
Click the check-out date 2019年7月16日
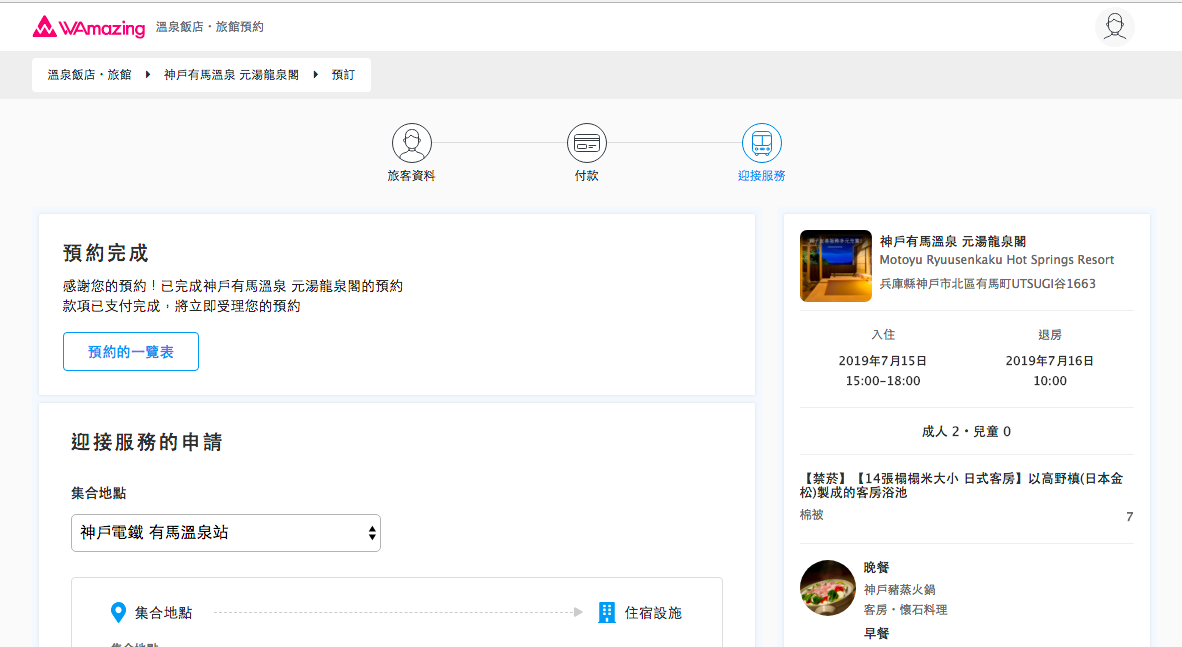pos(1049,360)
